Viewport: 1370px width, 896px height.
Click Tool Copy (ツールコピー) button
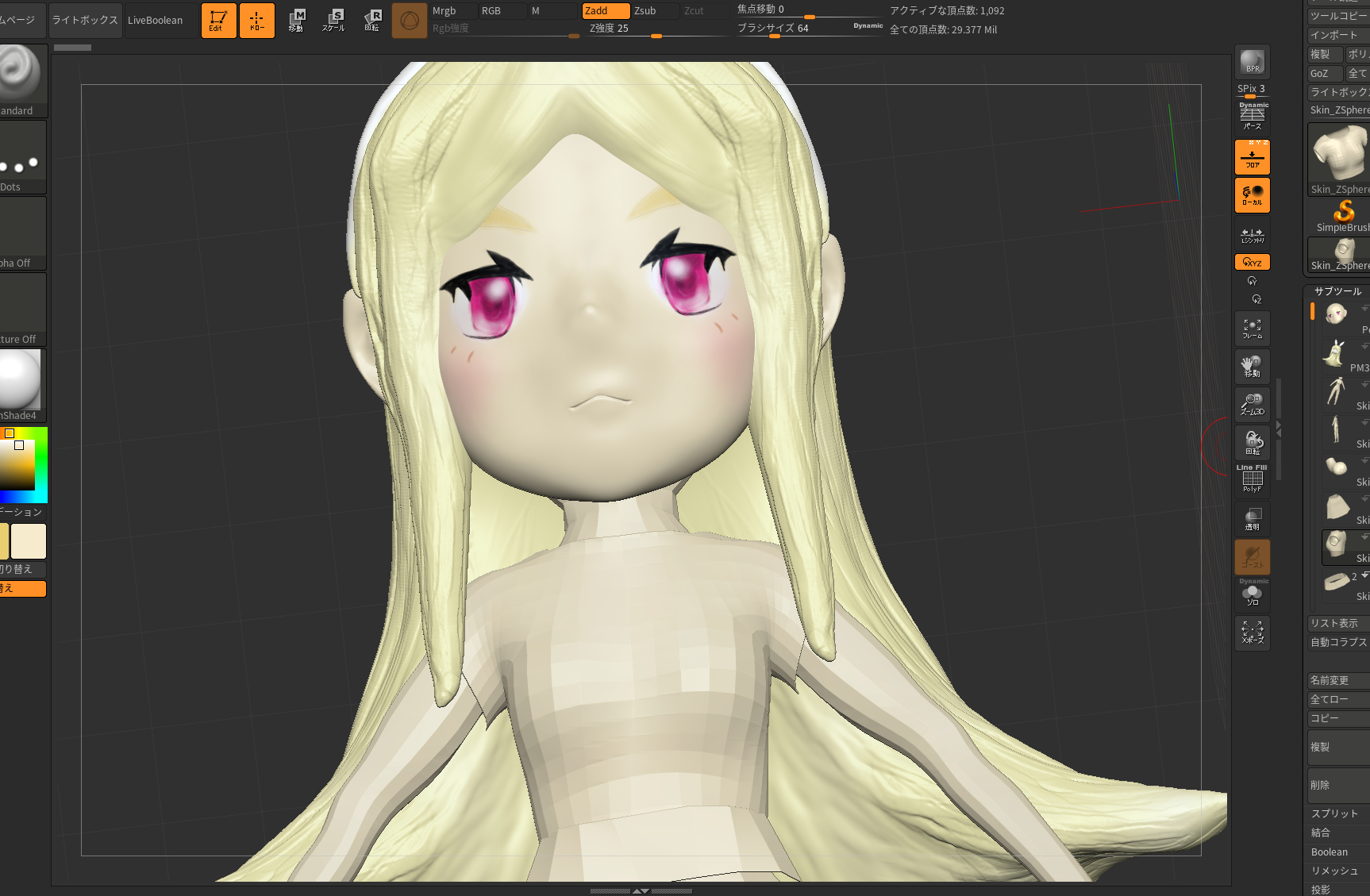tap(1338, 16)
